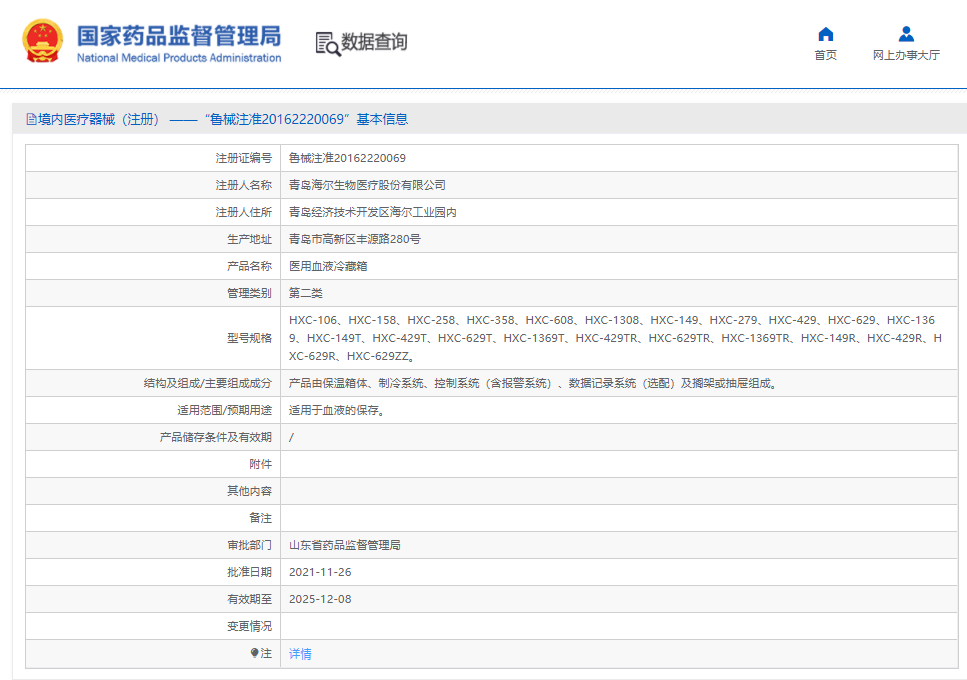This screenshot has height=680, width=967.
Task: Click the bulb icon beside 注
Action: pyautogui.click(x=255, y=653)
